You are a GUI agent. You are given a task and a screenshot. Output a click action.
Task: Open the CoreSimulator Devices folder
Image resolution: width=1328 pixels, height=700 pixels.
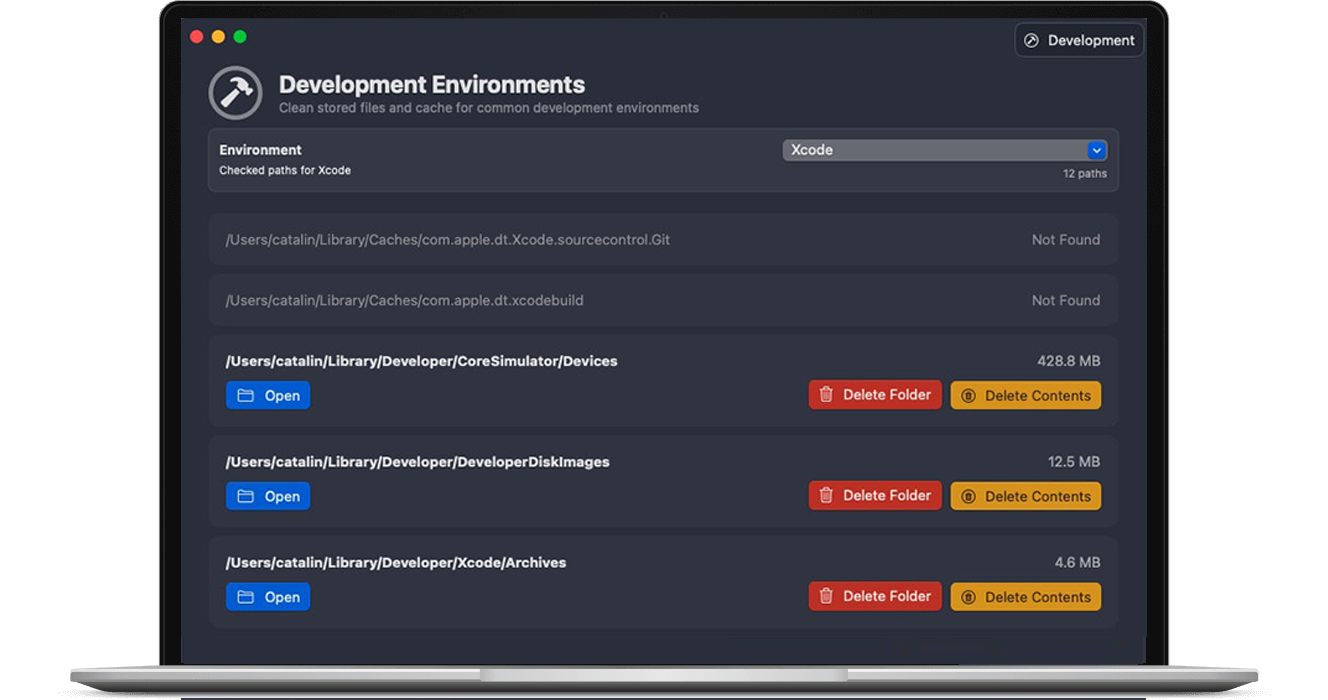(268, 395)
